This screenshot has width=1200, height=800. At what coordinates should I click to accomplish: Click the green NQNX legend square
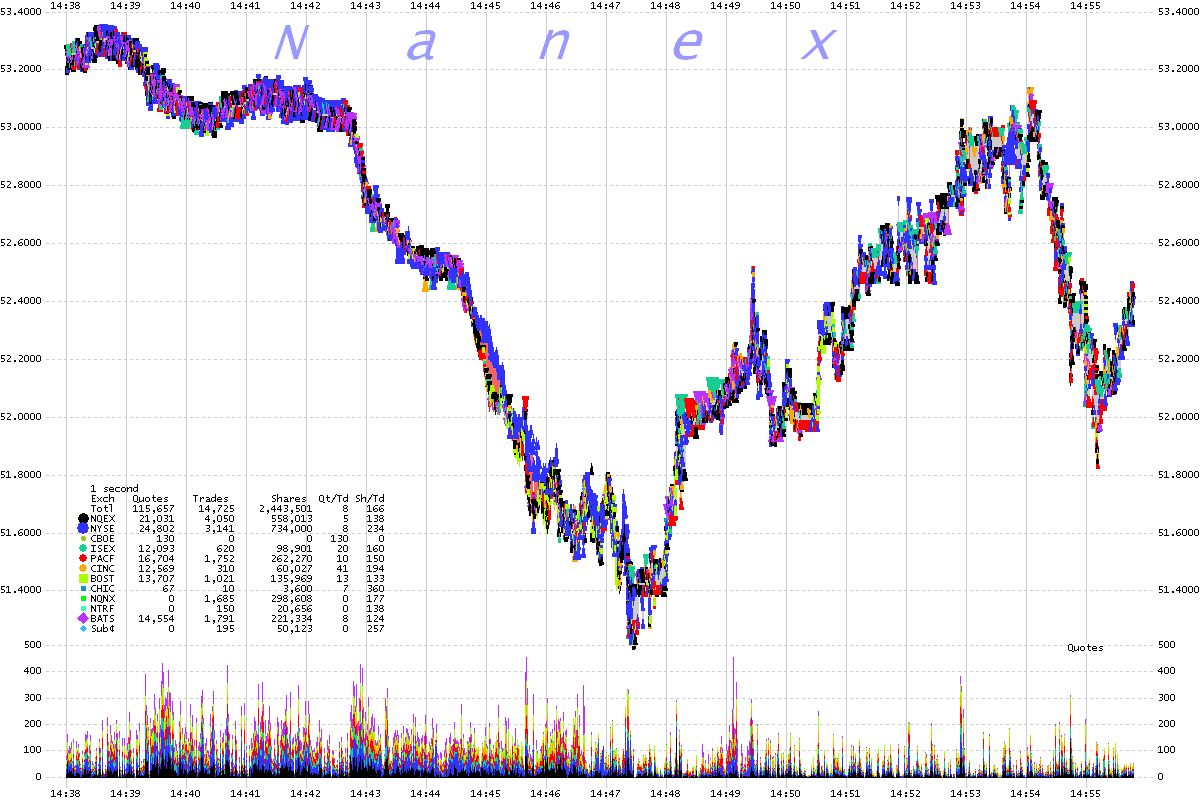(x=82, y=598)
